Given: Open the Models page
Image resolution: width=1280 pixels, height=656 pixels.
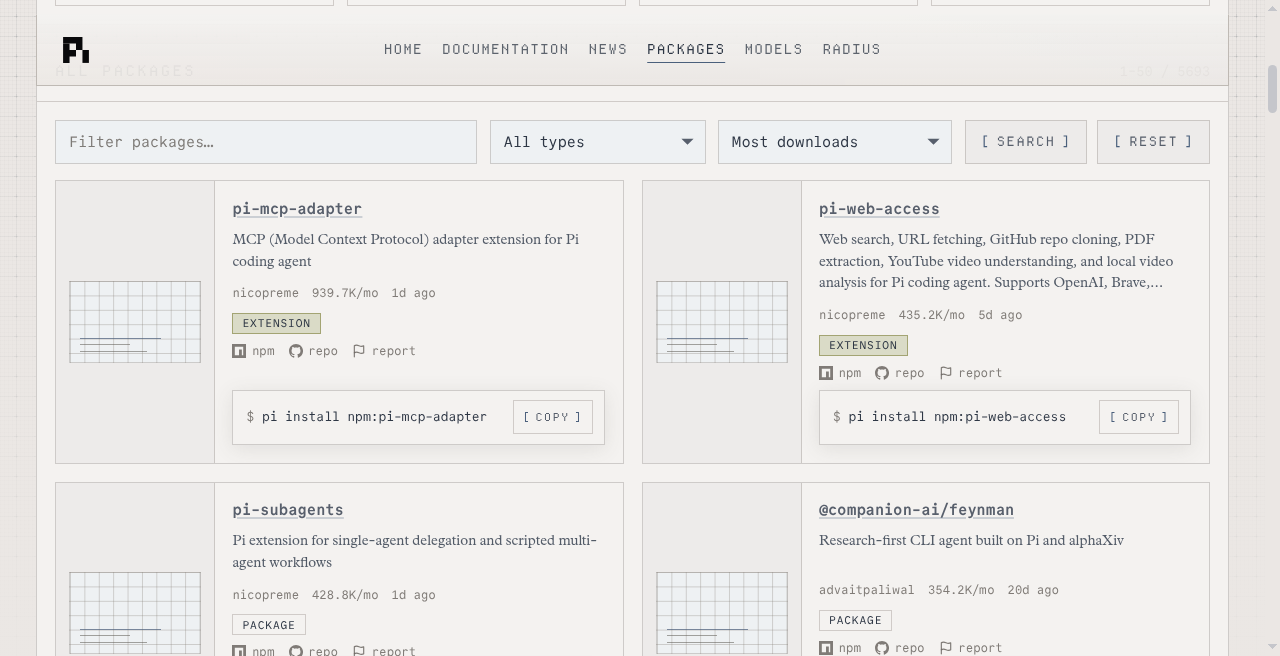Looking at the screenshot, I should coord(774,49).
